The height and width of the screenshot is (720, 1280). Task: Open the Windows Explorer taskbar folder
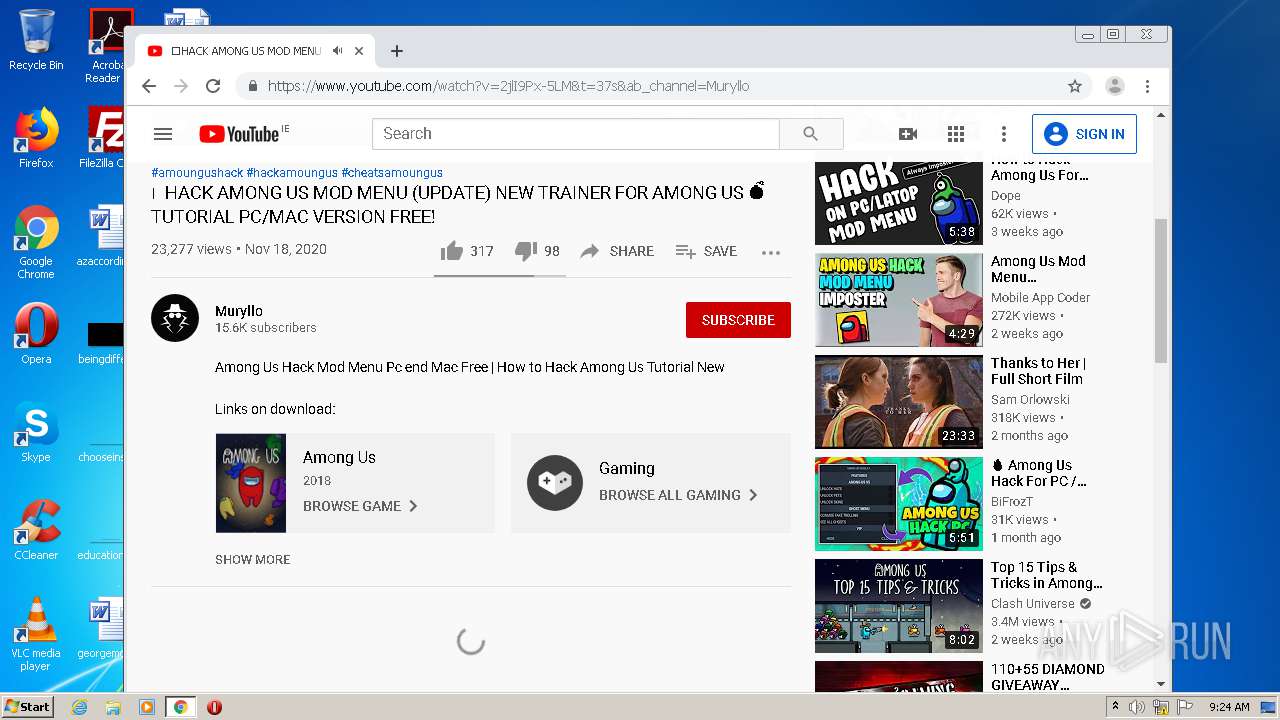(x=113, y=707)
